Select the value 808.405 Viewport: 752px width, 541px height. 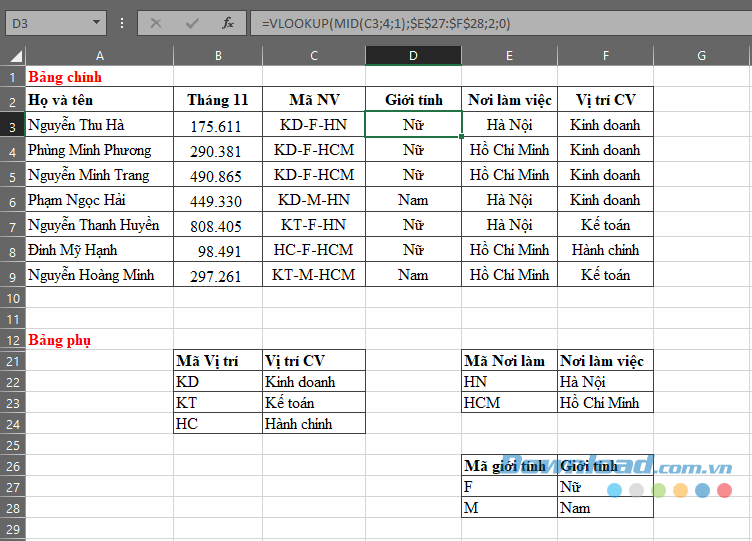(218, 224)
